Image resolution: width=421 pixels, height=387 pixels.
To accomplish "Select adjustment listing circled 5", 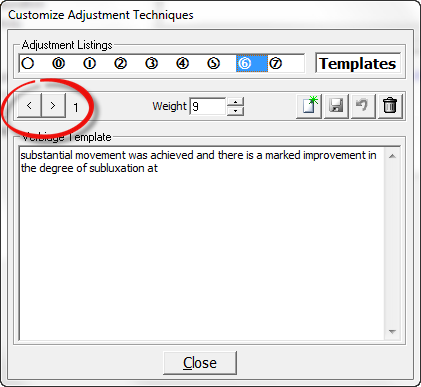I will tap(213, 63).
